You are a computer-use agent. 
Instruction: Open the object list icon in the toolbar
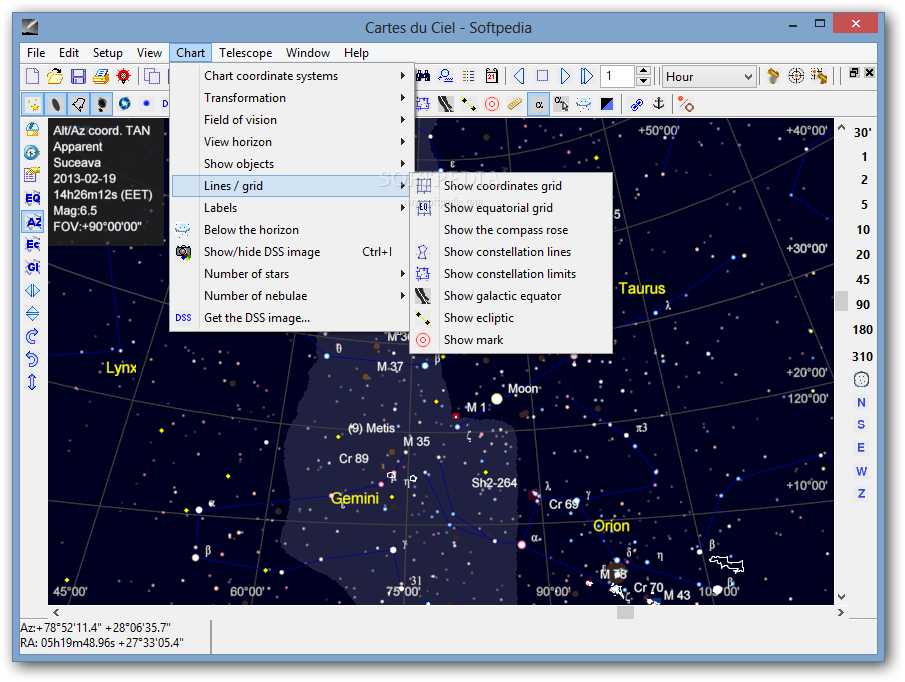coord(469,76)
